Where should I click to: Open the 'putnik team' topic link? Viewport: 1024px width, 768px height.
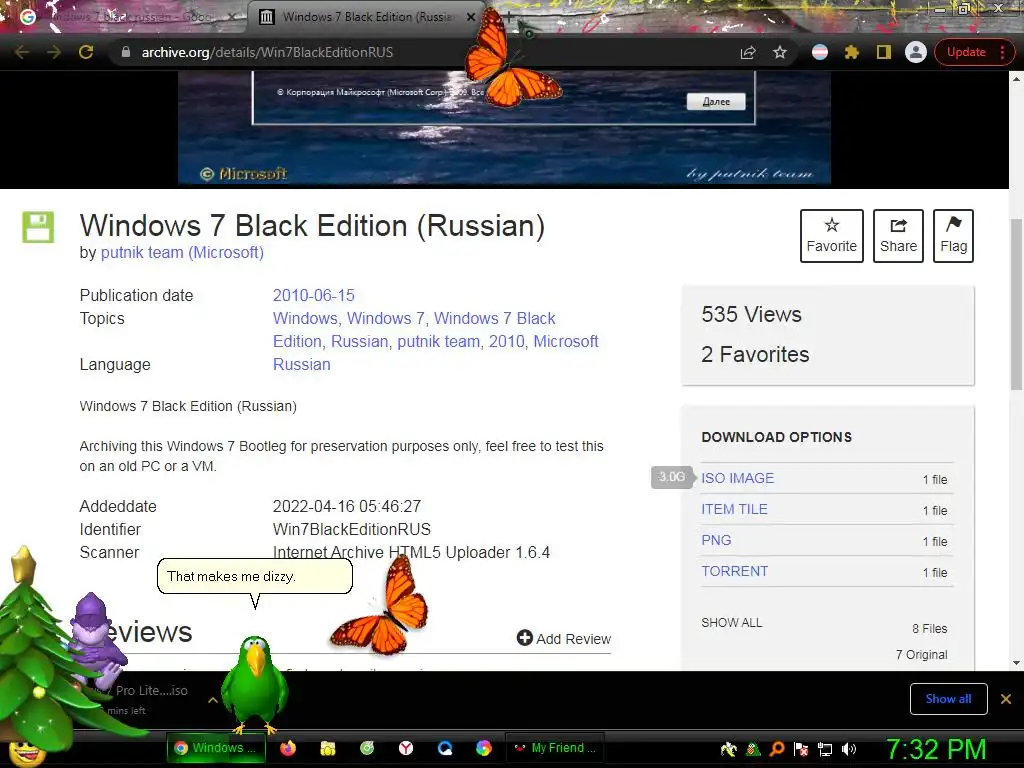point(438,341)
